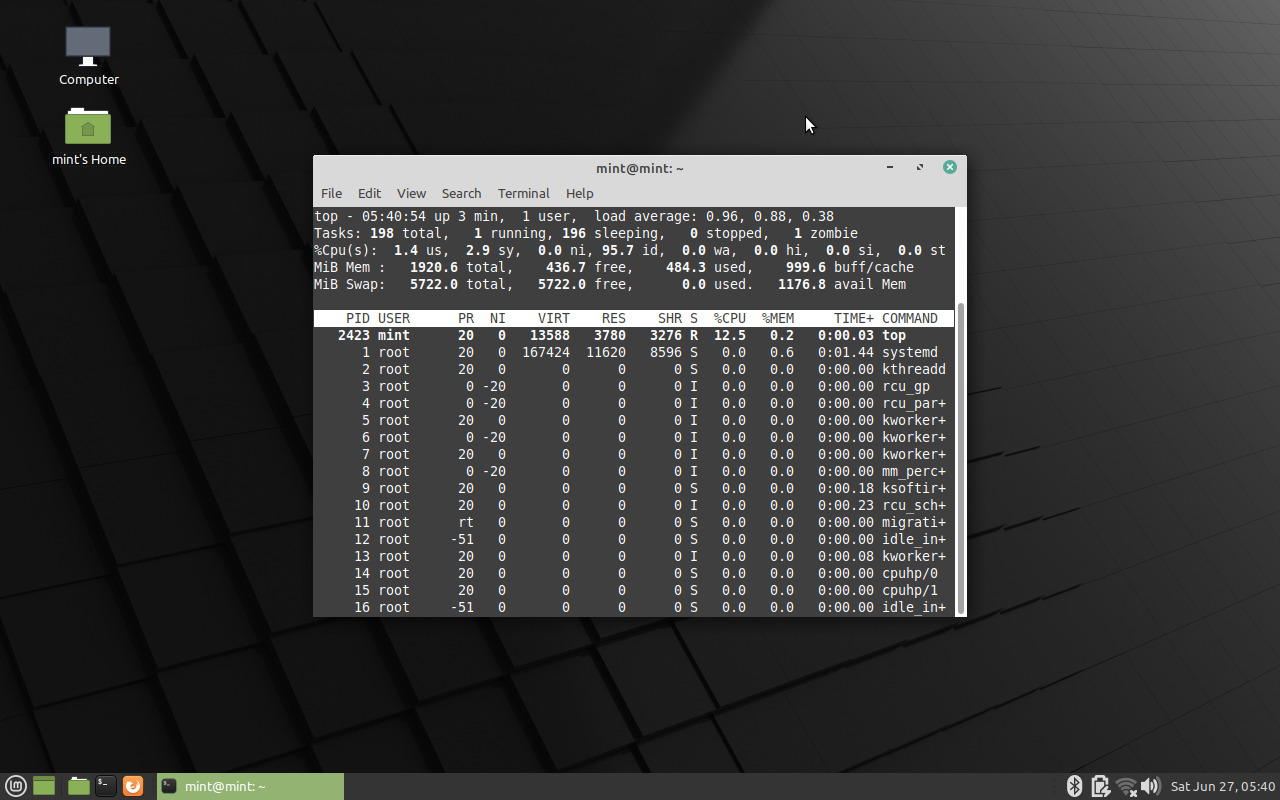Open the Search menu

tap(461, 193)
